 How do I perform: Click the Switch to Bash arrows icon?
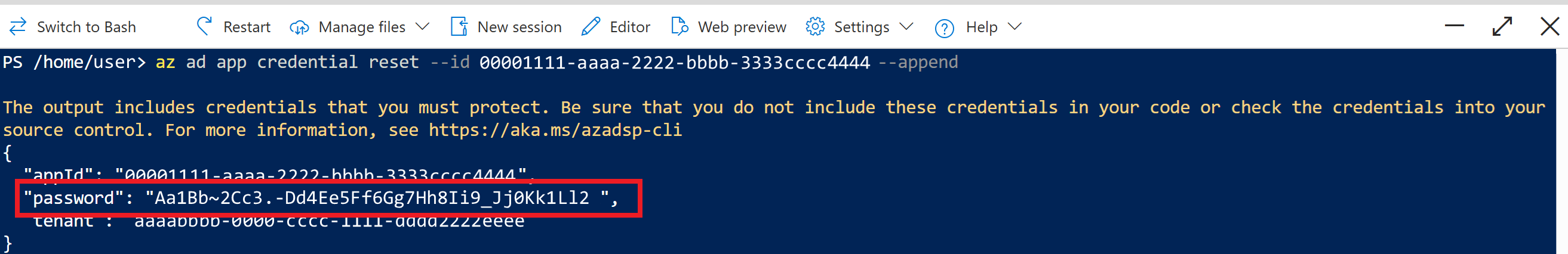click(19, 27)
